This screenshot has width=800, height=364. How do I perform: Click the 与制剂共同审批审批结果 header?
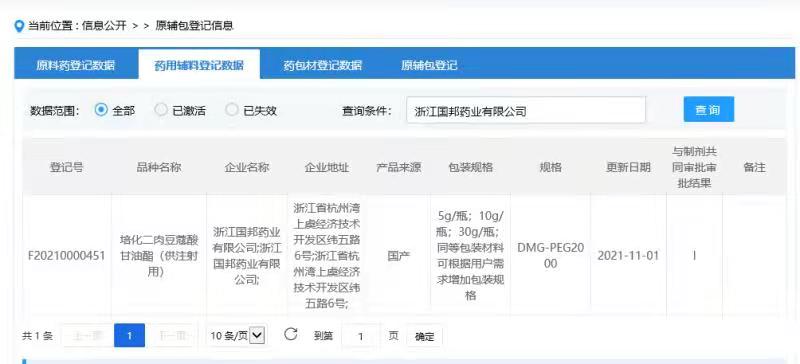click(694, 167)
